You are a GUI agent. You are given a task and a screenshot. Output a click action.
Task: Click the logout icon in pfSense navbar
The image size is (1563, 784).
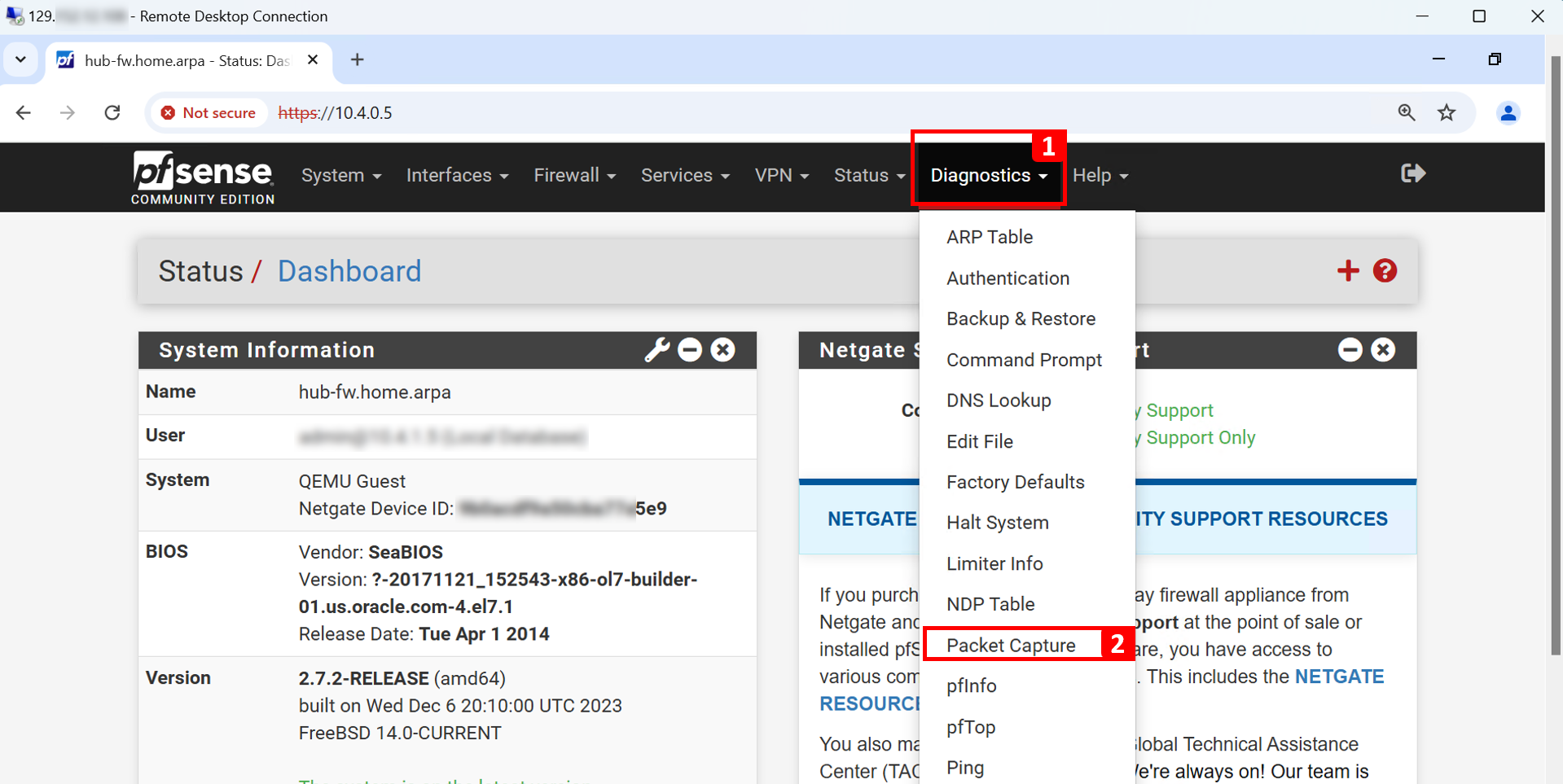click(1413, 173)
